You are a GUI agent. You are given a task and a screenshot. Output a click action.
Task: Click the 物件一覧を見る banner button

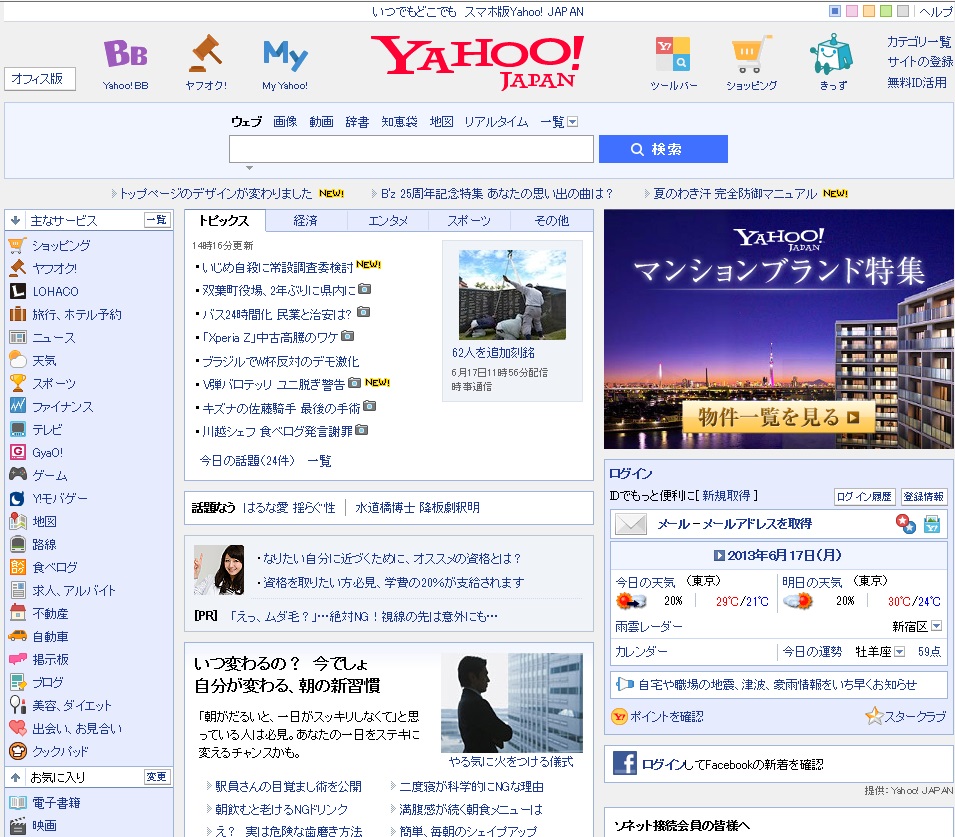point(778,417)
